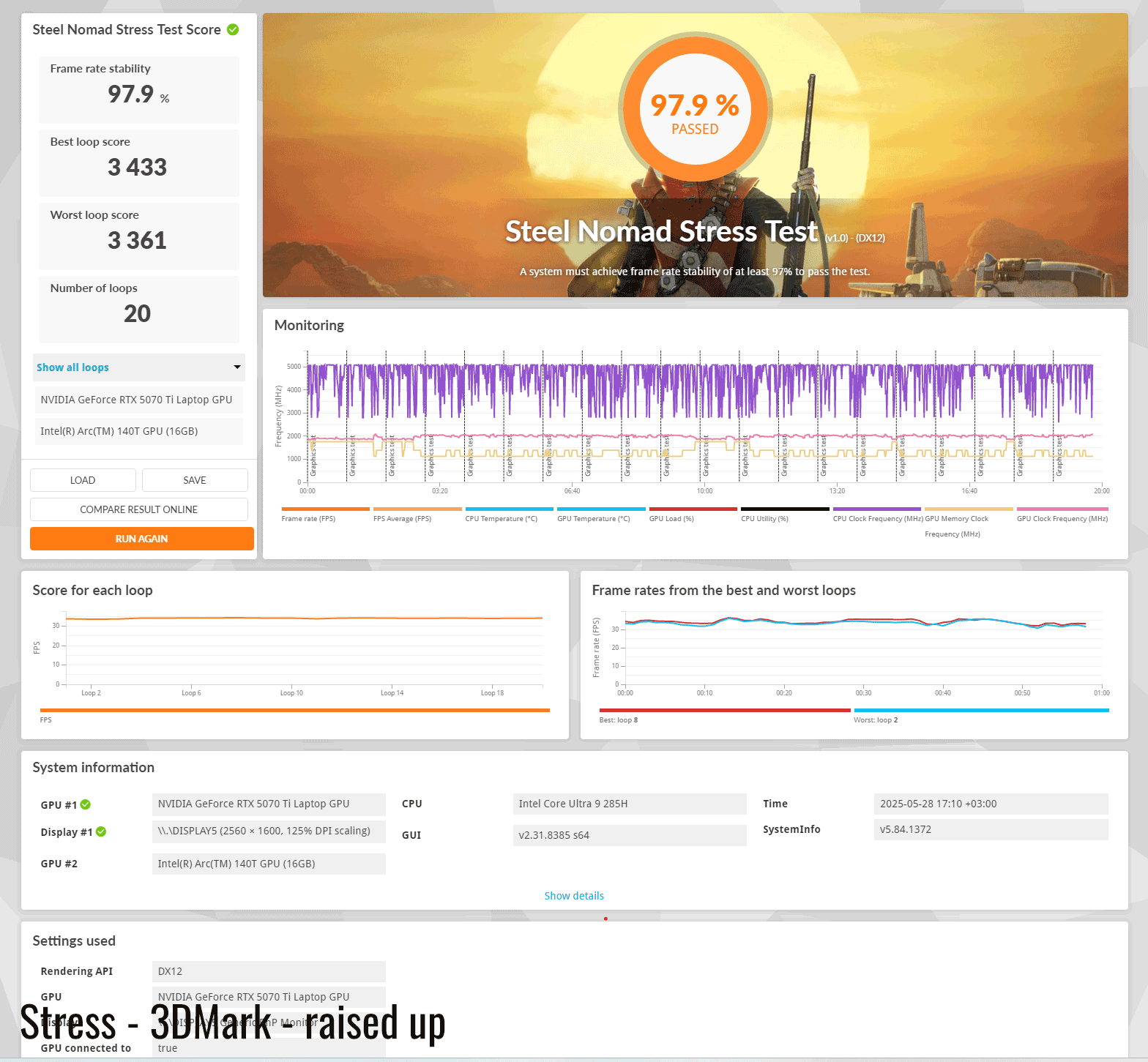Click the green validation check next to Display #1
The height and width of the screenshot is (1062, 1148).
(101, 831)
